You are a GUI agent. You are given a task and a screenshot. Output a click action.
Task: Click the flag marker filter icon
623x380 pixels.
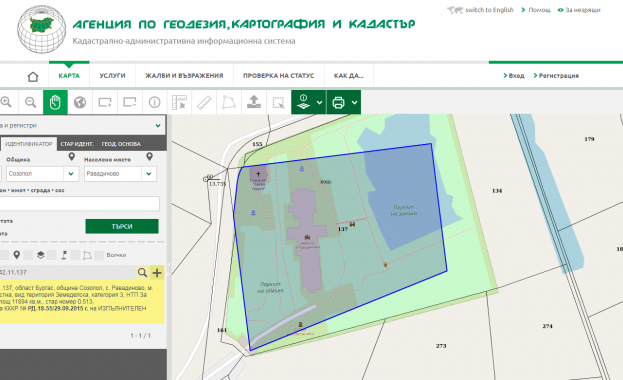[x=64, y=255]
